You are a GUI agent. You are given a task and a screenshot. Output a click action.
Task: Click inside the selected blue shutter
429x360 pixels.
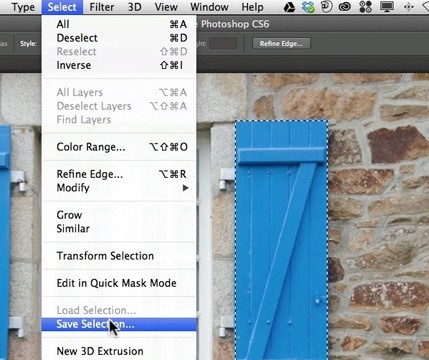click(x=282, y=240)
